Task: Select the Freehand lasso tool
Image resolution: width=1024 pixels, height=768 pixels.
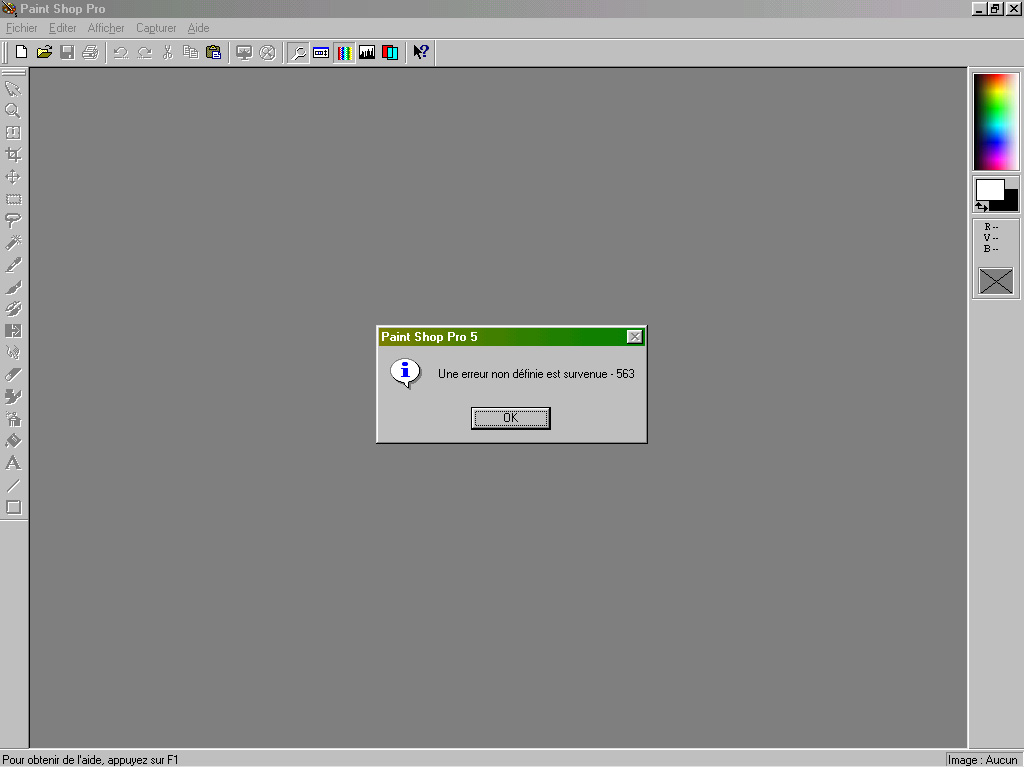Action: tap(13, 221)
